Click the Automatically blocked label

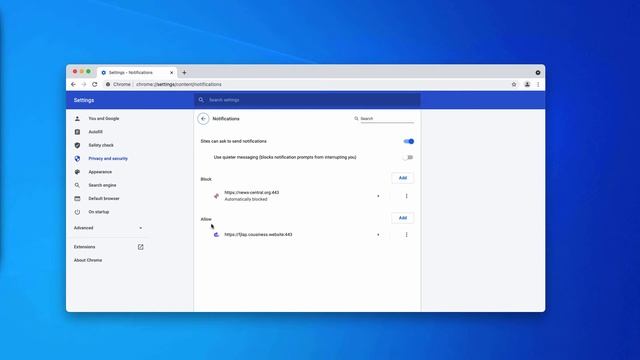[246, 199]
